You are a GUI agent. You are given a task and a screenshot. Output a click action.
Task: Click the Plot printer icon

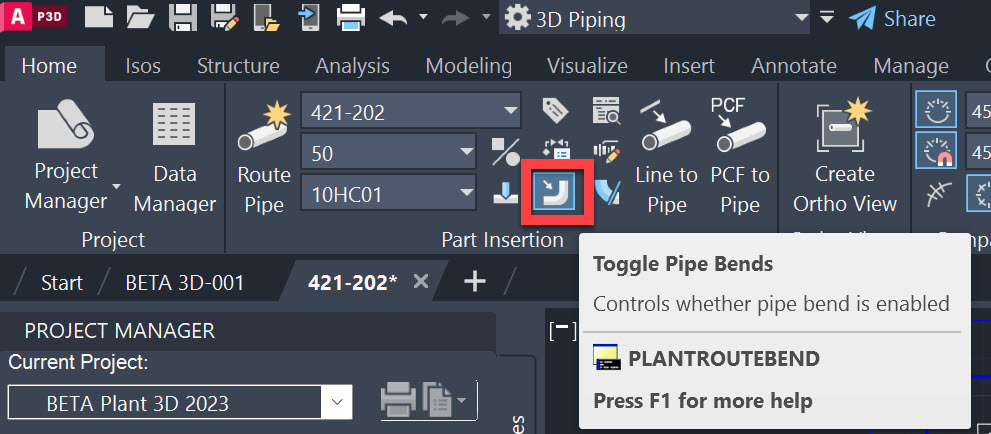point(351,18)
